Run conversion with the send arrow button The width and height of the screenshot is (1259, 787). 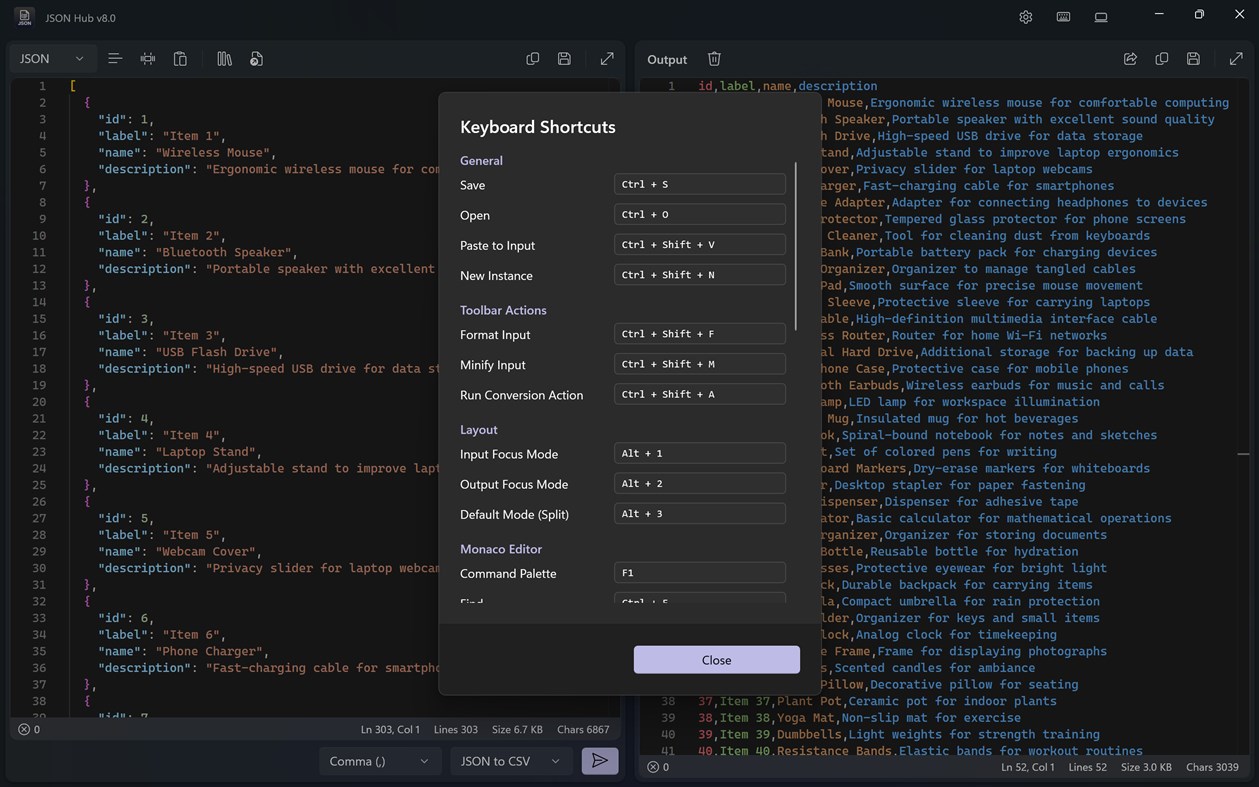[600, 761]
